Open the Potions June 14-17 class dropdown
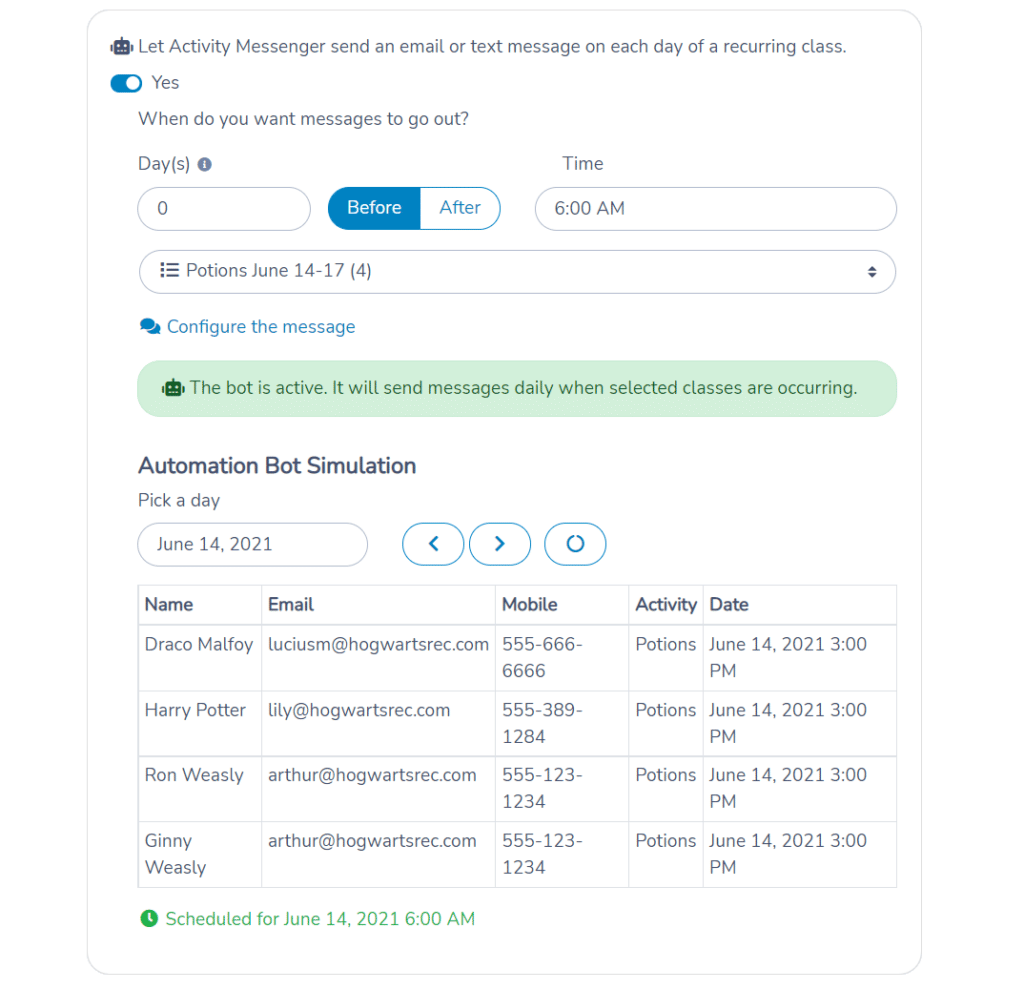Viewport: 1024px width, 990px height. coord(517,271)
